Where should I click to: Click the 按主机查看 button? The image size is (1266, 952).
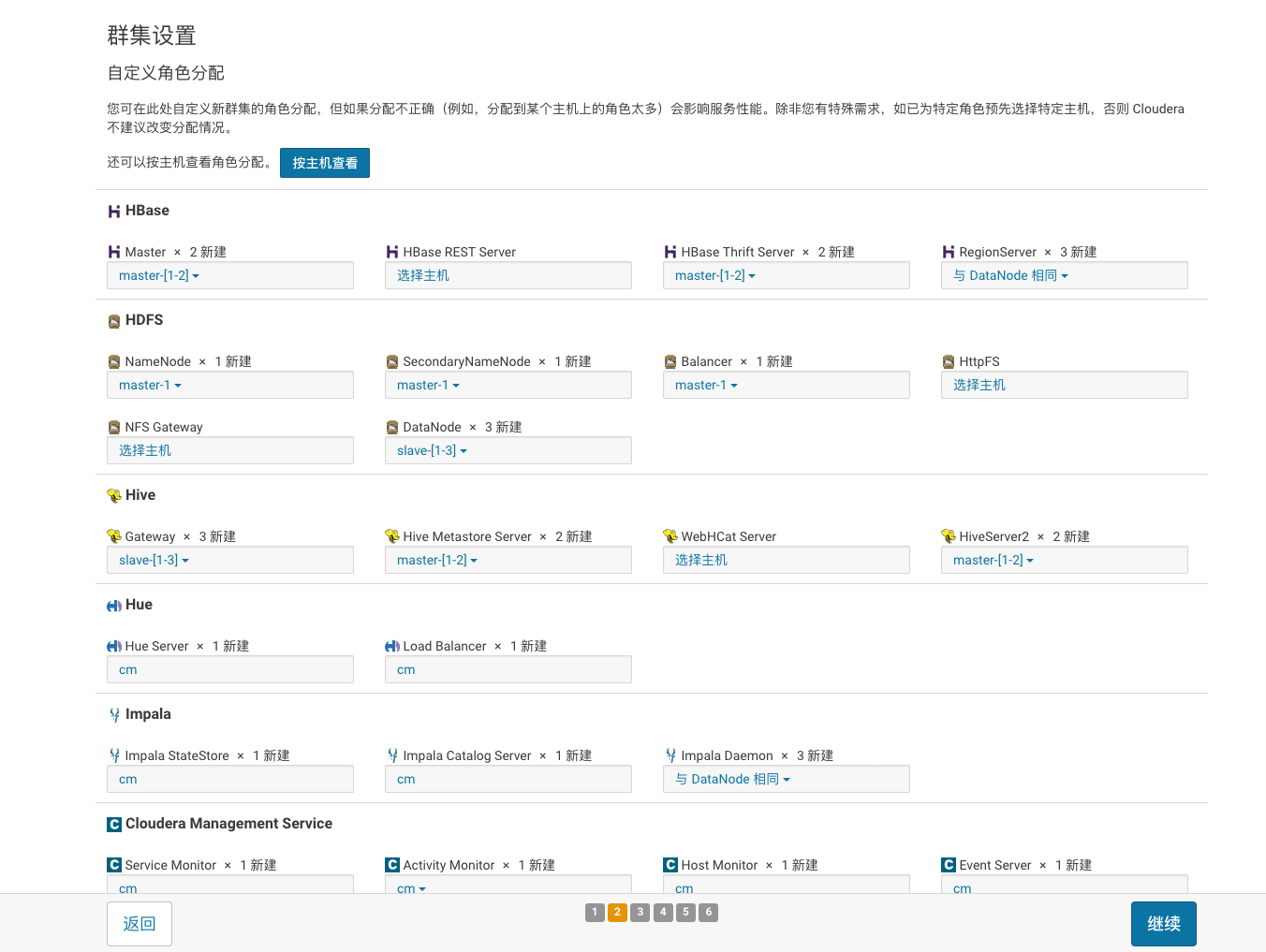pyautogui.click(x=325, y=163)
